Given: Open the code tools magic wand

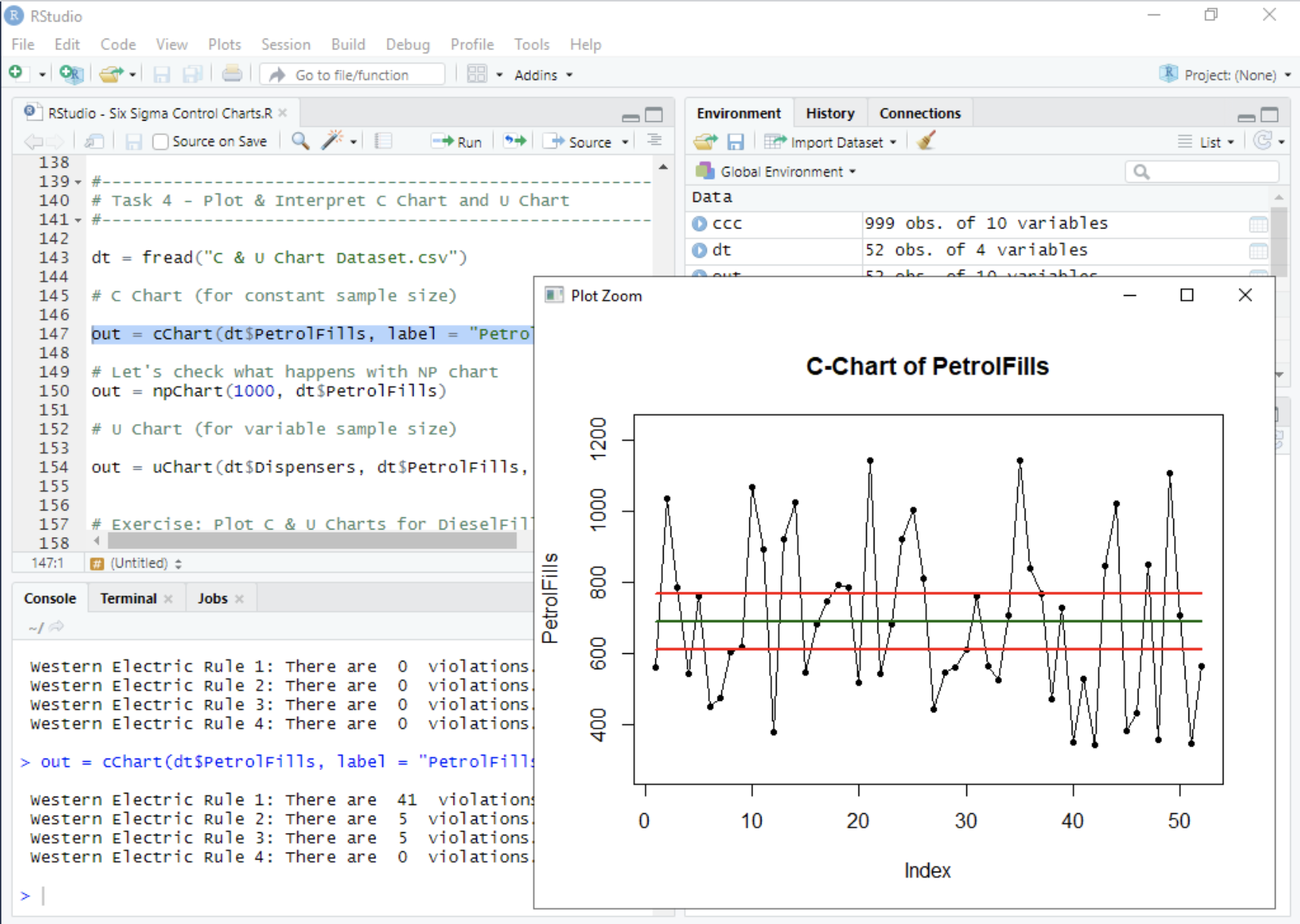Looking at the screenshot, I should (332, 141).
